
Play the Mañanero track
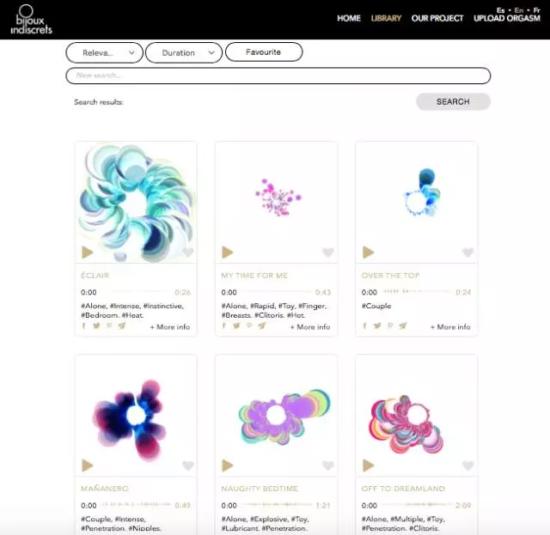(87, 465)
